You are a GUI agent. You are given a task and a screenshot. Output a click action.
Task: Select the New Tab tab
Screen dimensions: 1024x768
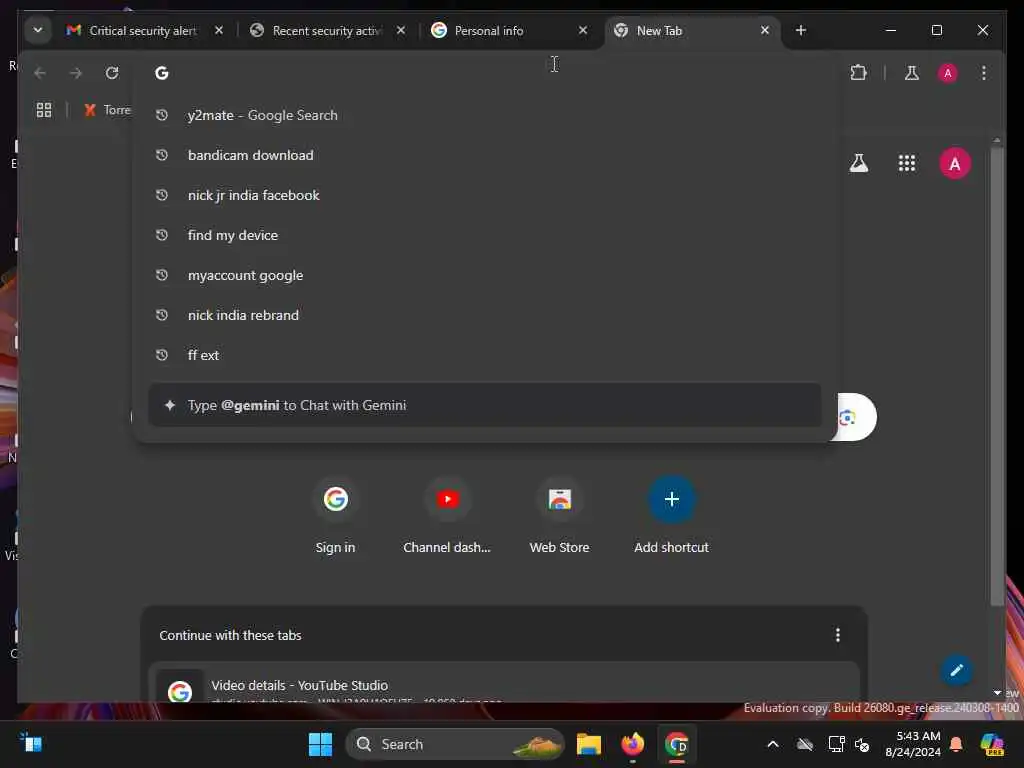tap(692, 30)
